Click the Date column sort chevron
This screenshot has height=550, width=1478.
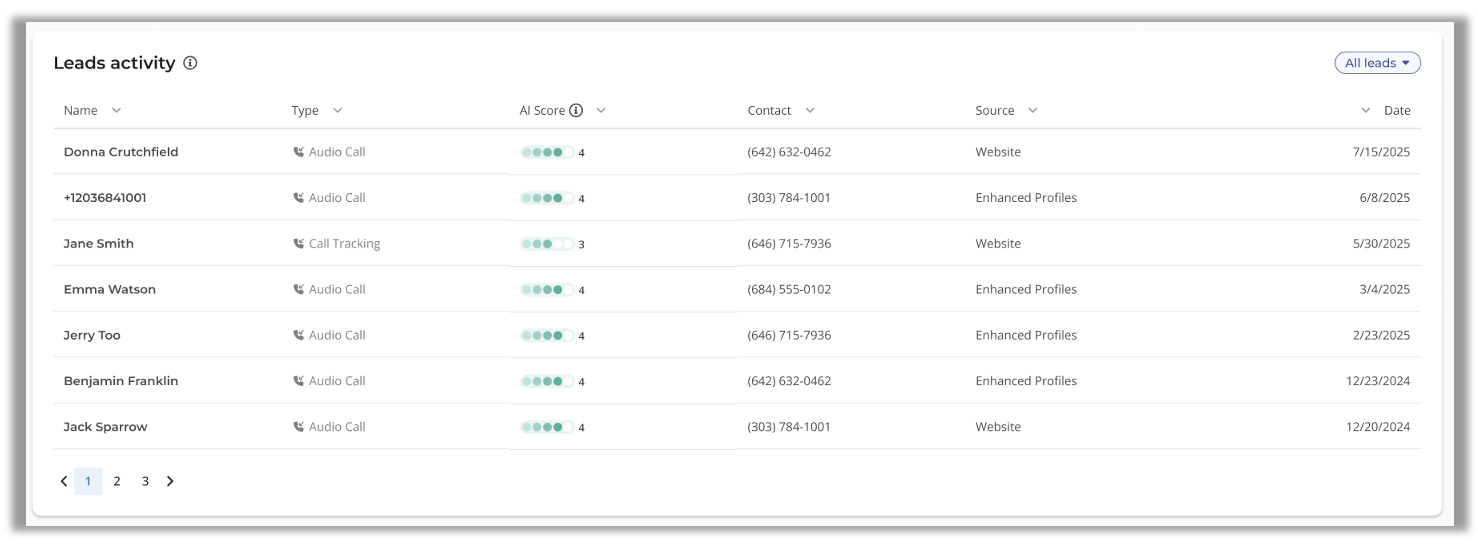point(1366,111)
